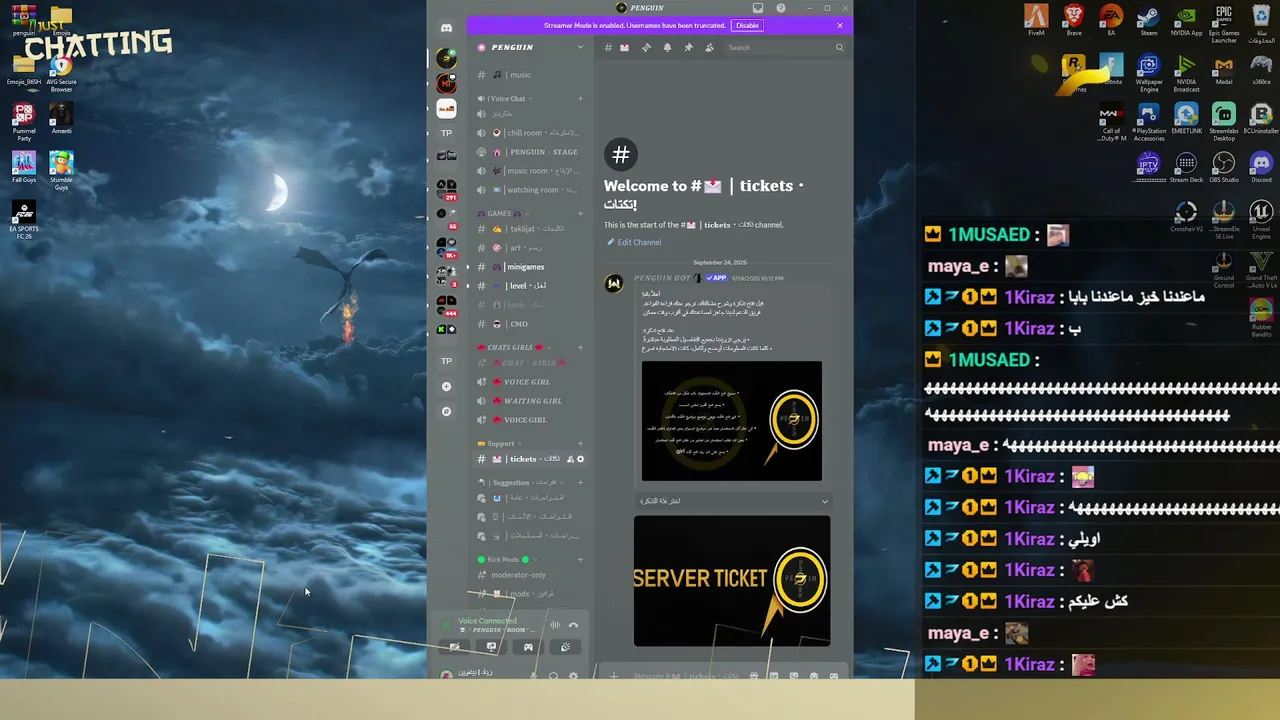Start an activity from voice panel
This screenshot has height=720, width=1280.
pos(528,647)
